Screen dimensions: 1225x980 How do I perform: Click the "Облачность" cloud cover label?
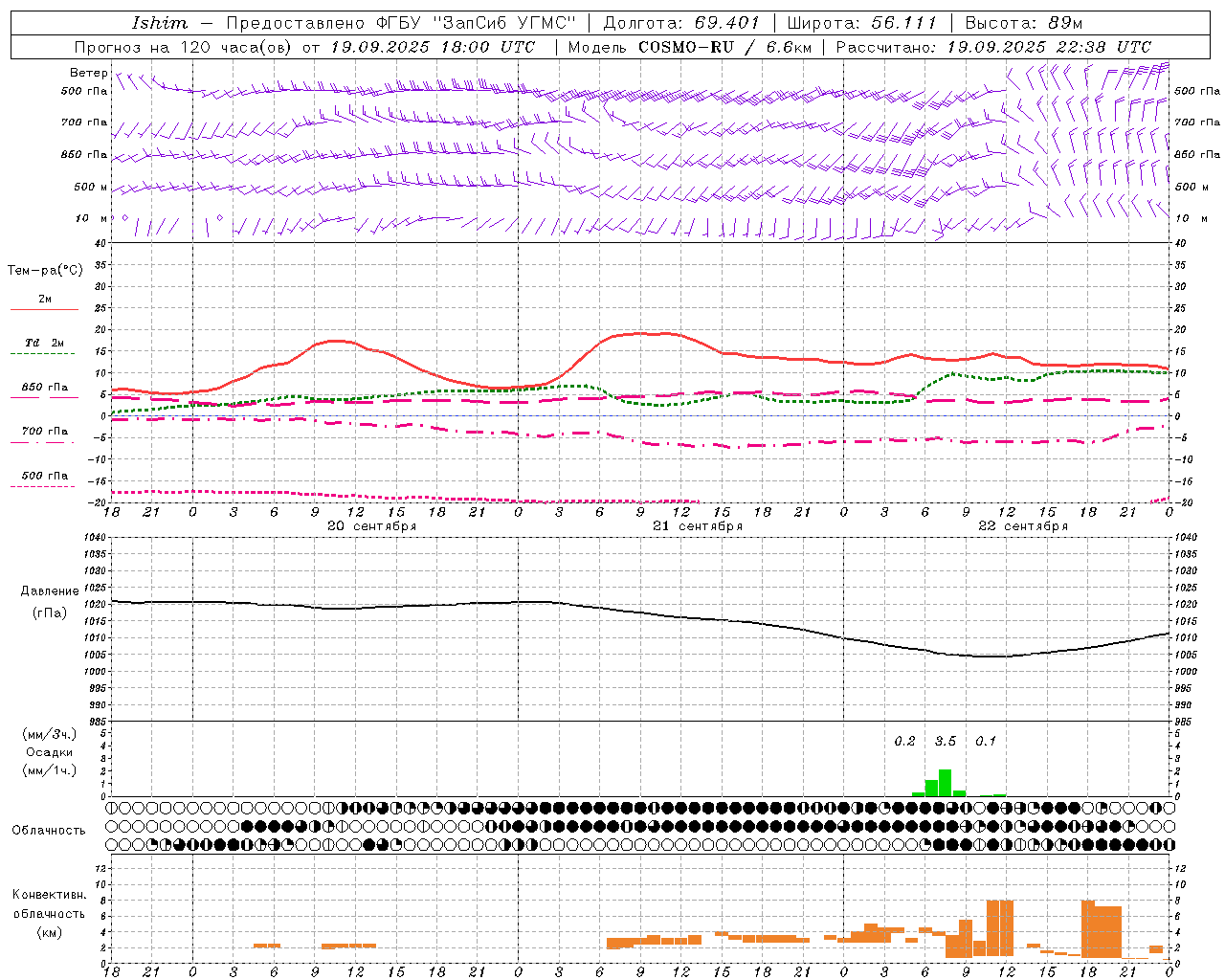click(x=49, y=831)
